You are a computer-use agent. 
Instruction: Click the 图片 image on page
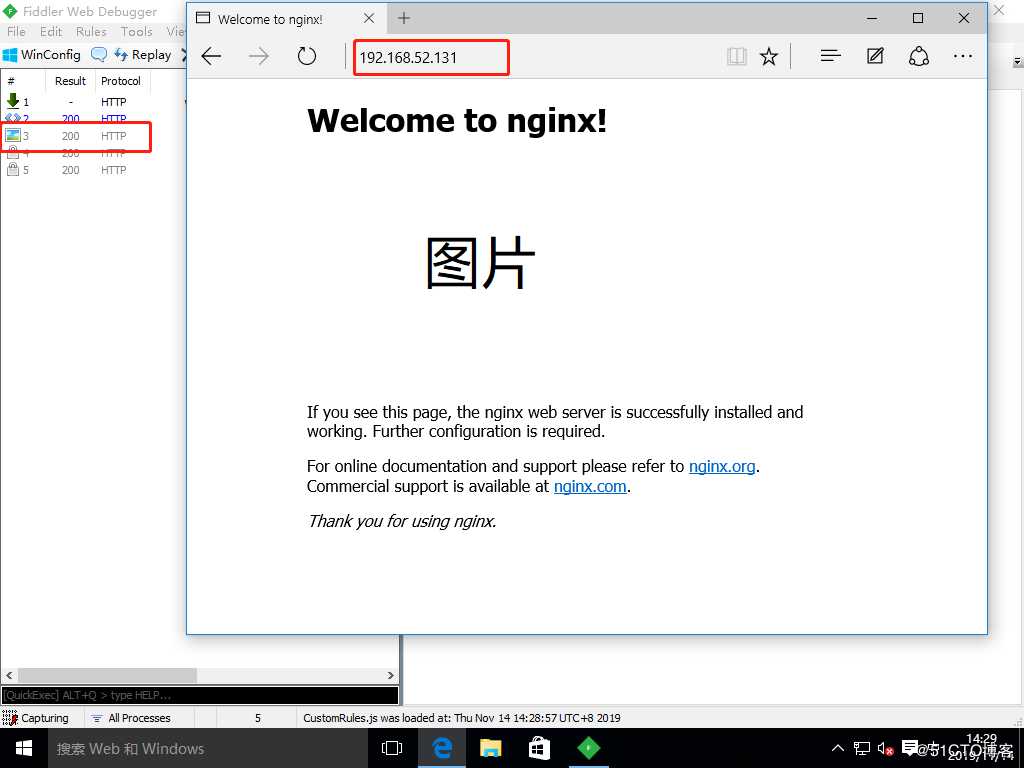click(480, 263)
